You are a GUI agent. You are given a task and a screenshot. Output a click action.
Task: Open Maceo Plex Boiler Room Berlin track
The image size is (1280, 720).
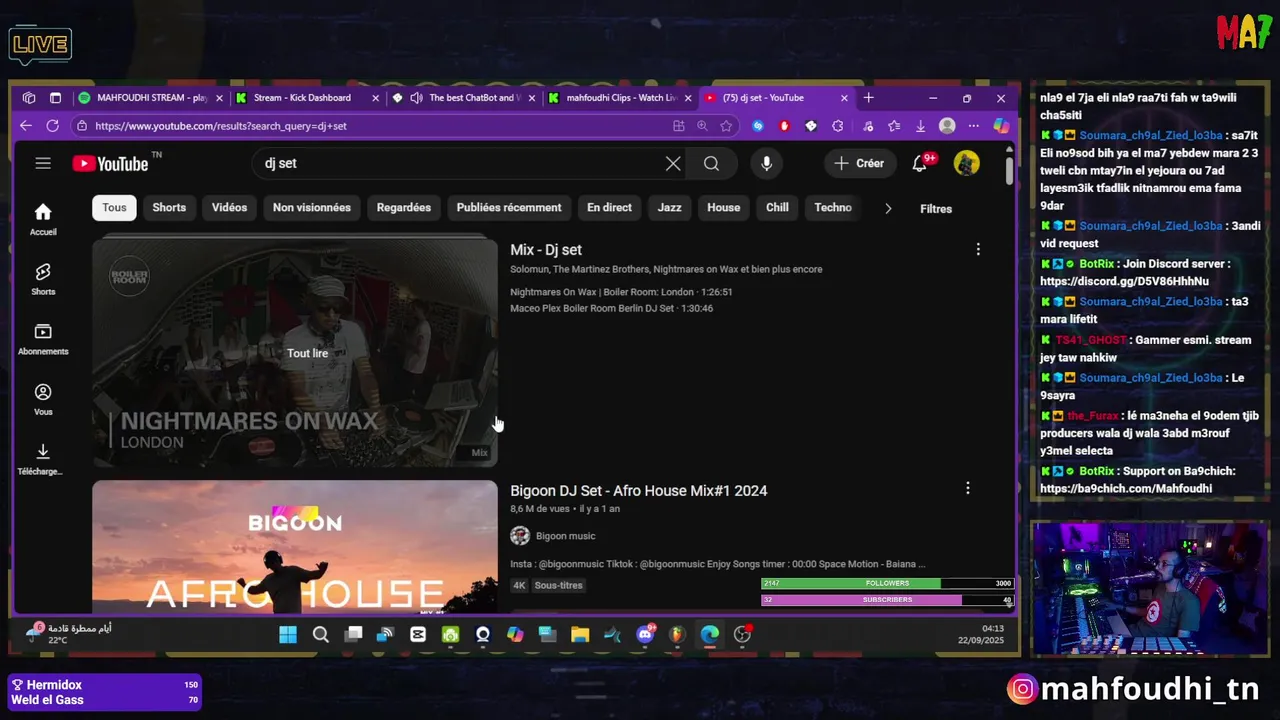pyautogui.click(x=611, y=308)
